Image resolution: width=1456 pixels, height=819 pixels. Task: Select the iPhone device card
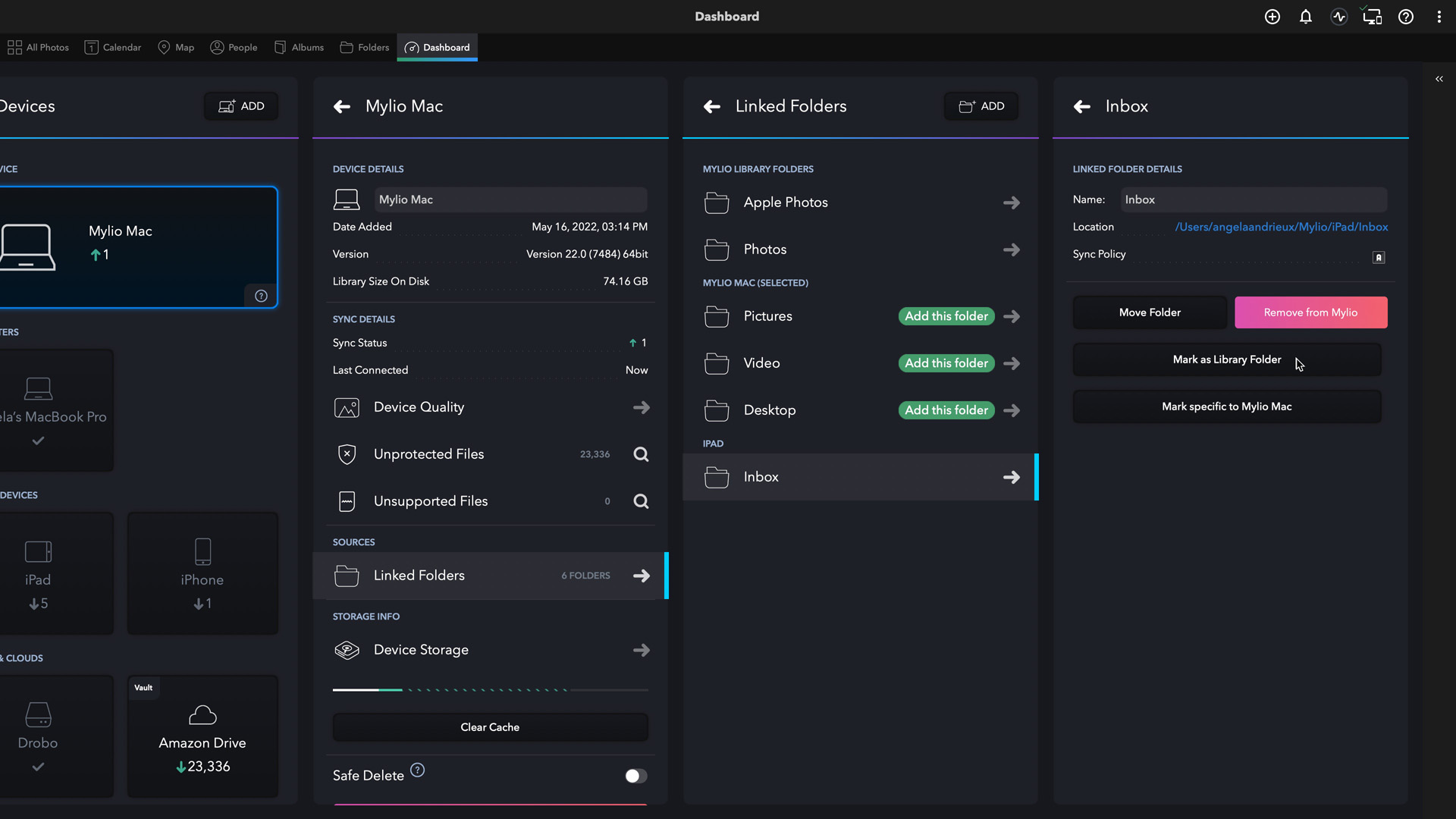tap(202, 573)
